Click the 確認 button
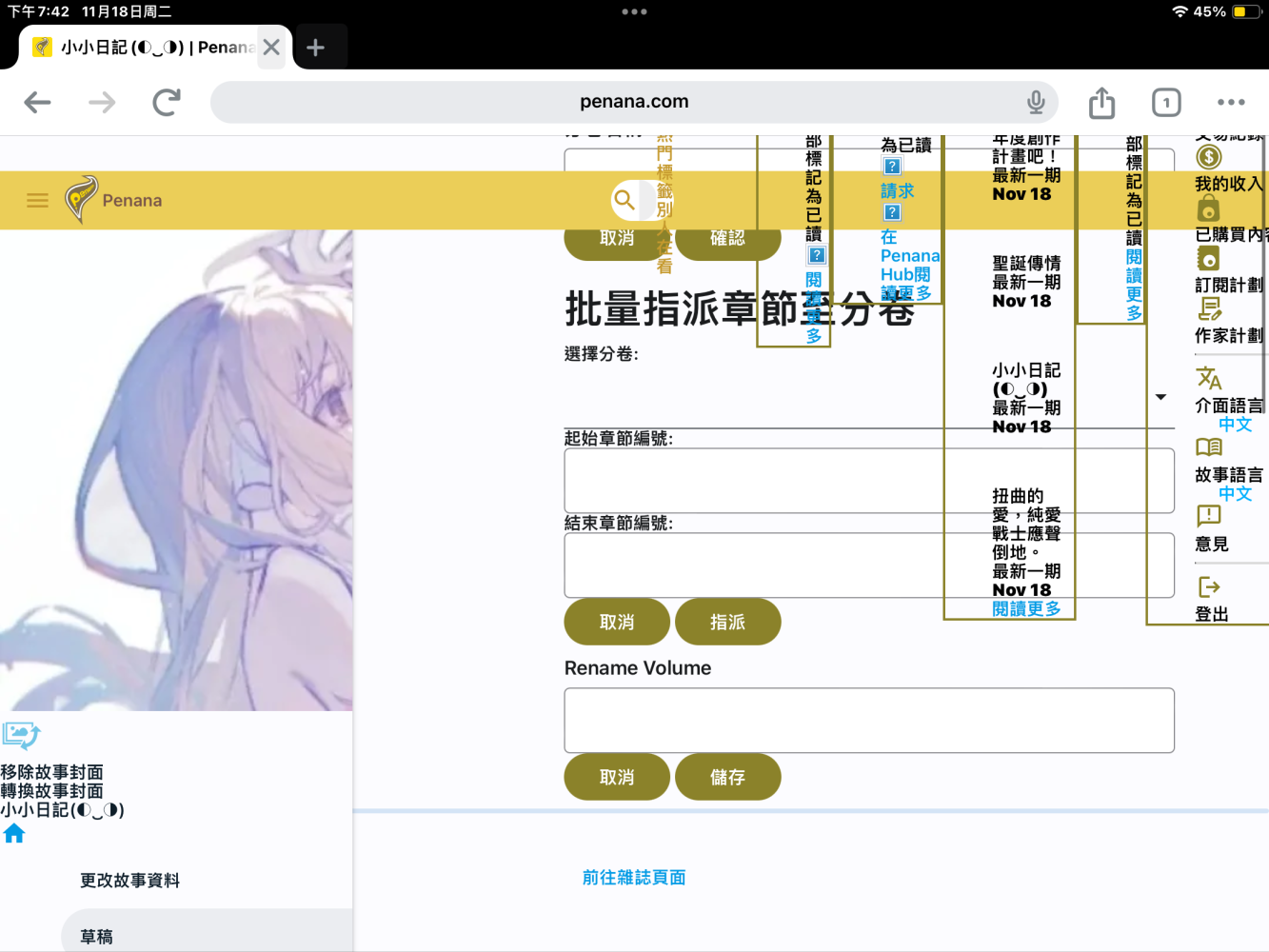This screenshot has height=952, width=1269. click(x=728, y=238)
